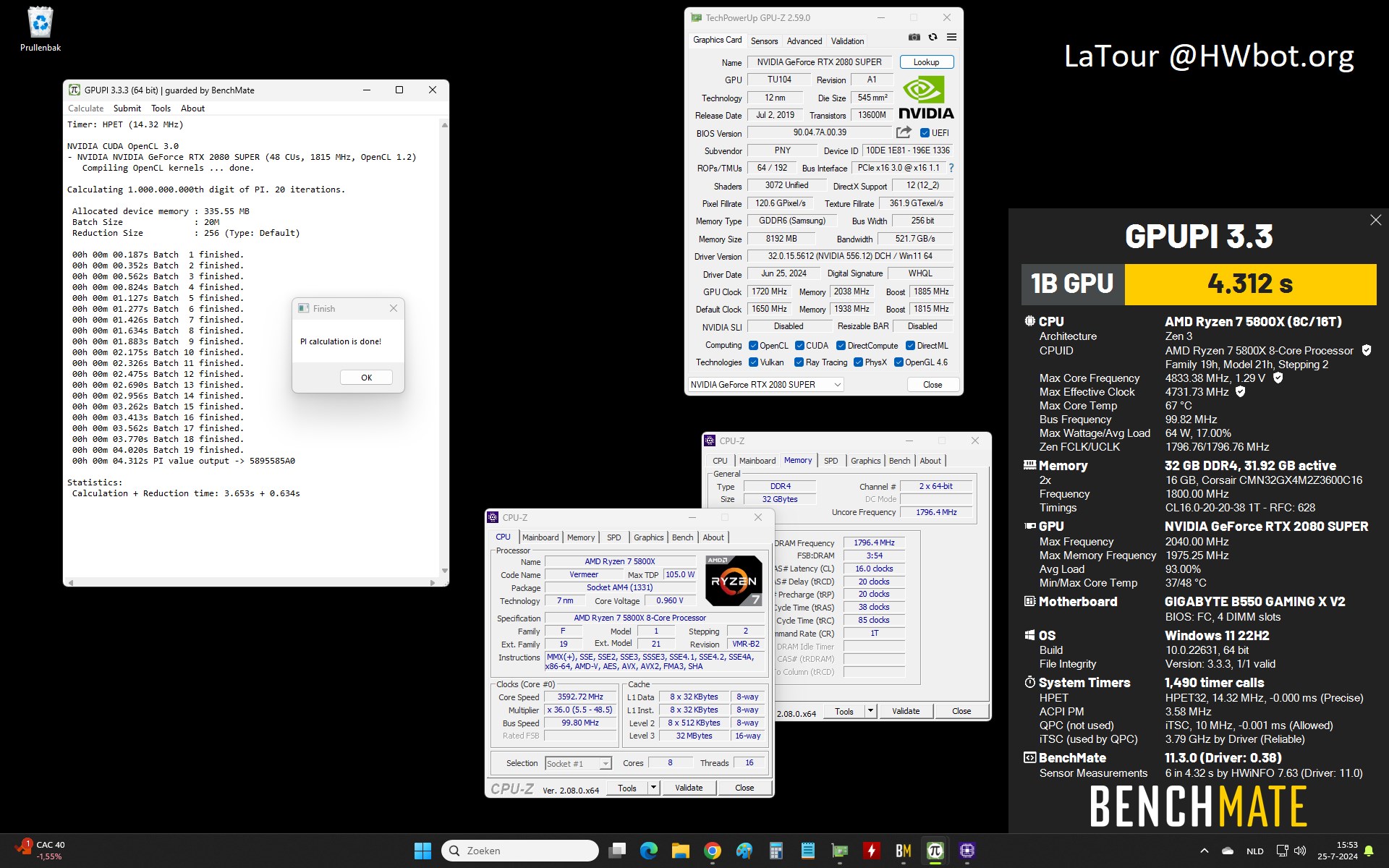Toggle DirectML checkbox in GPU-Z
Viewport: 1389px width, 868px height.
(x=910, y=346)
